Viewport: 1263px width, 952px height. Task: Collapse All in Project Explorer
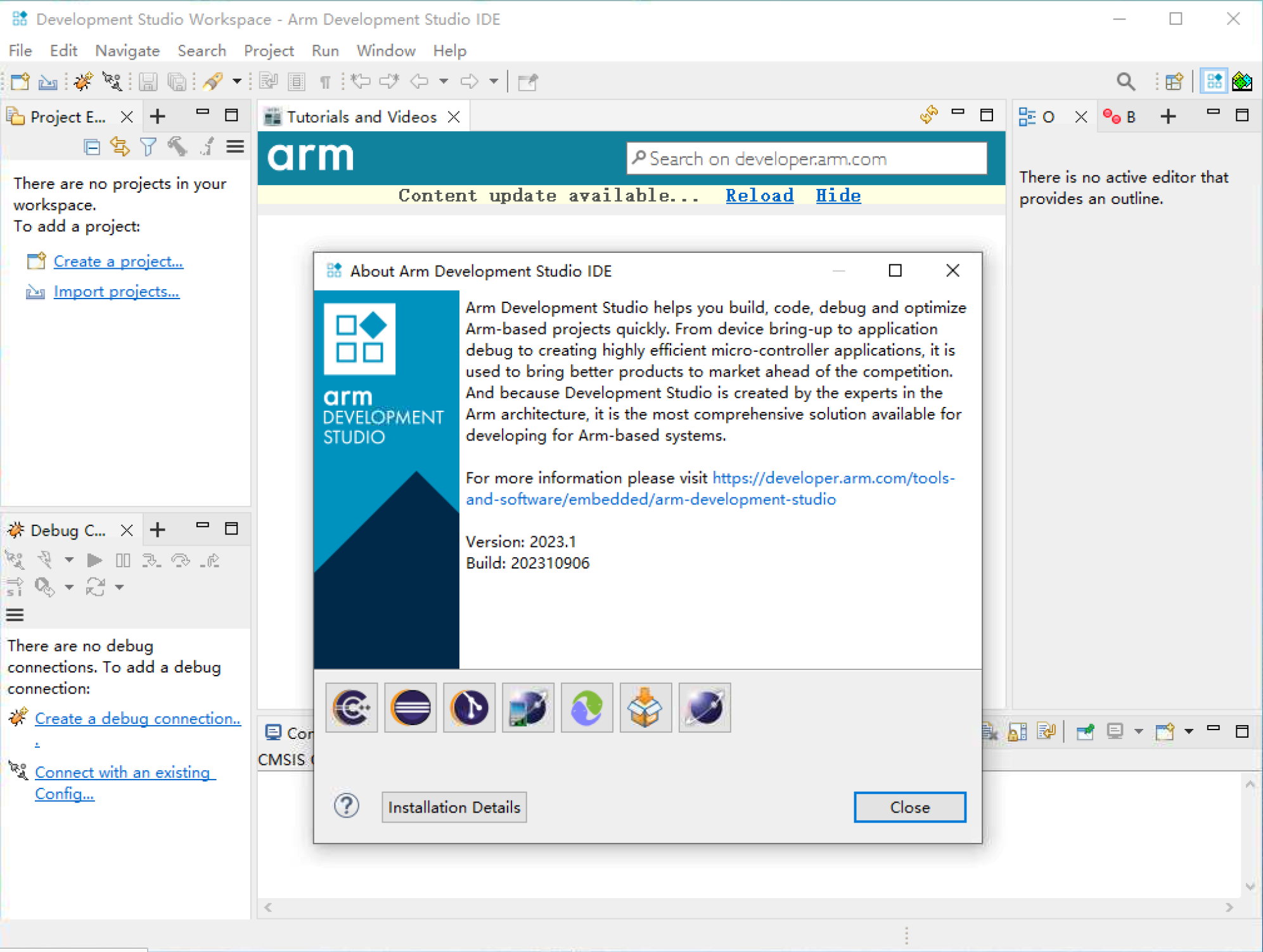coord(92,147)
